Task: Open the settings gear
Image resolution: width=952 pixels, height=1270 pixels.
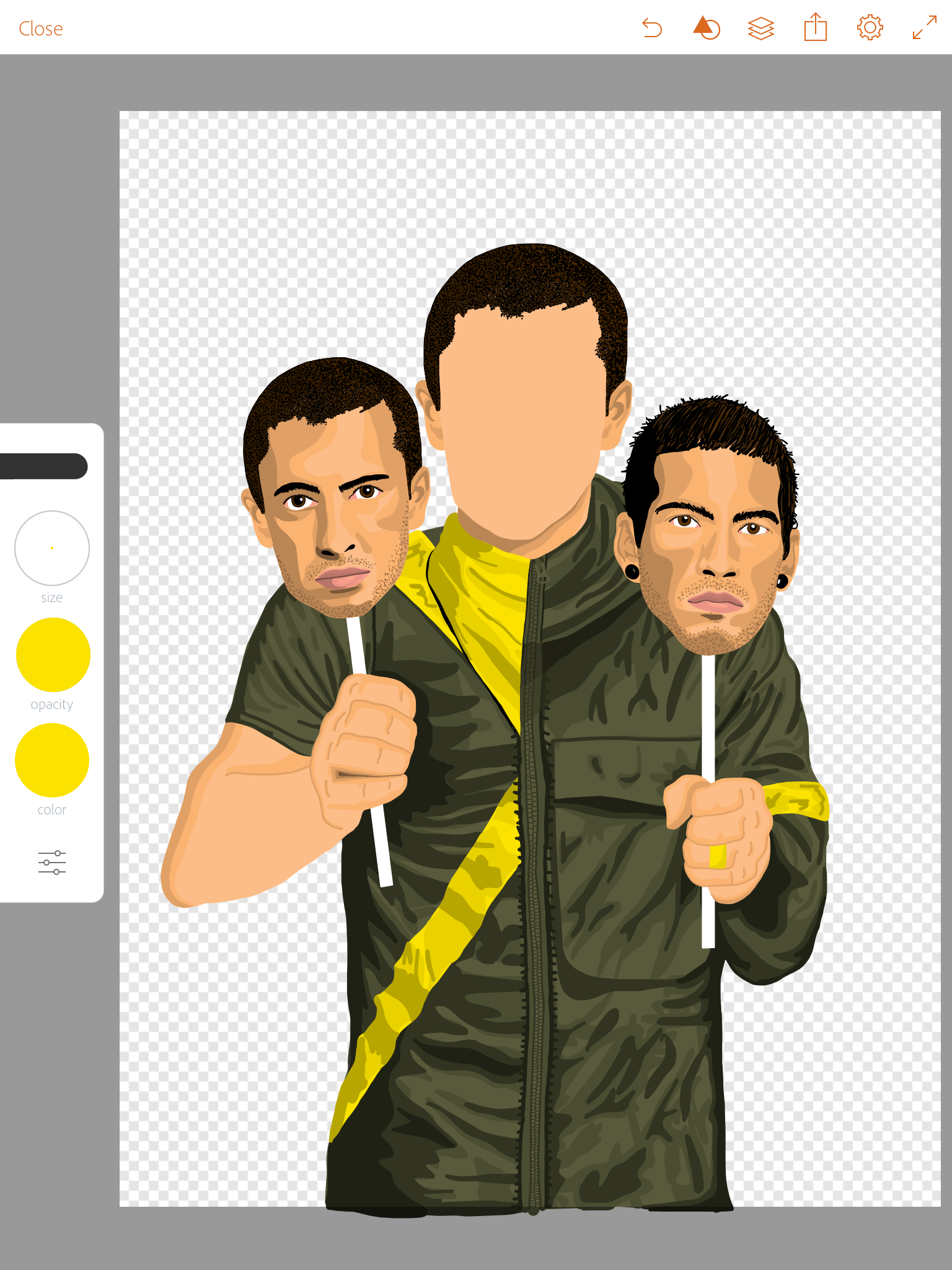Action: point(870,28)
